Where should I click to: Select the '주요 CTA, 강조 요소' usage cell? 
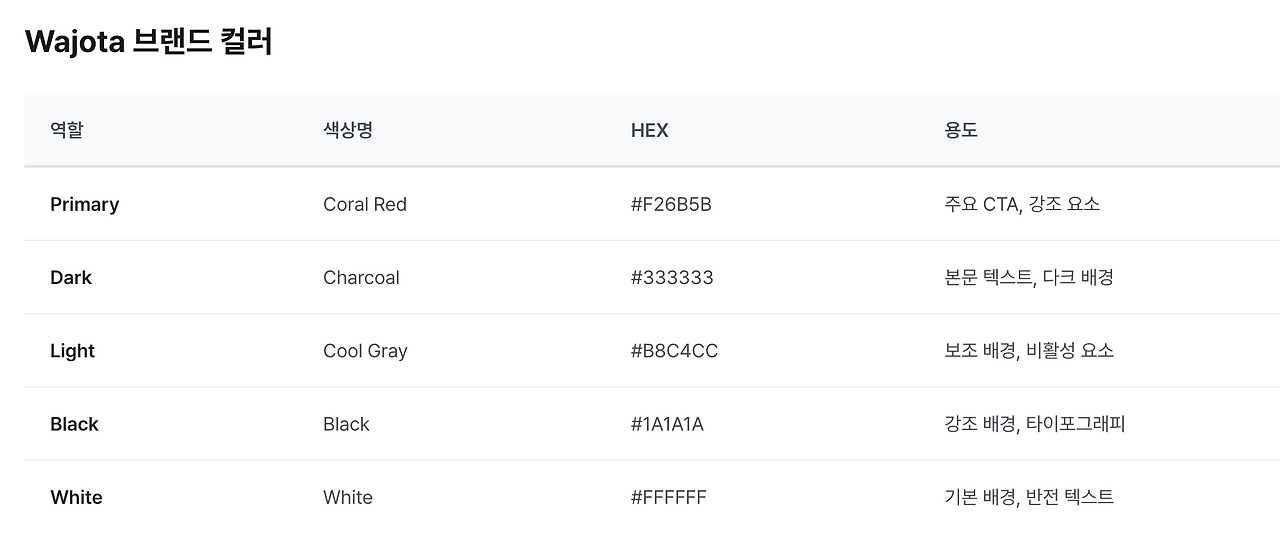(x=1022, y=204)
